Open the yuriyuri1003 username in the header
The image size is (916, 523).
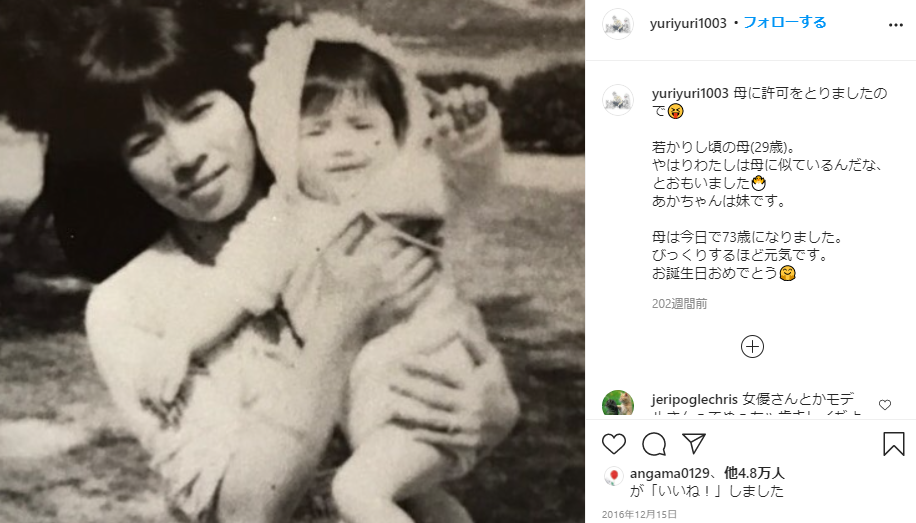click(x=688, y=23)
